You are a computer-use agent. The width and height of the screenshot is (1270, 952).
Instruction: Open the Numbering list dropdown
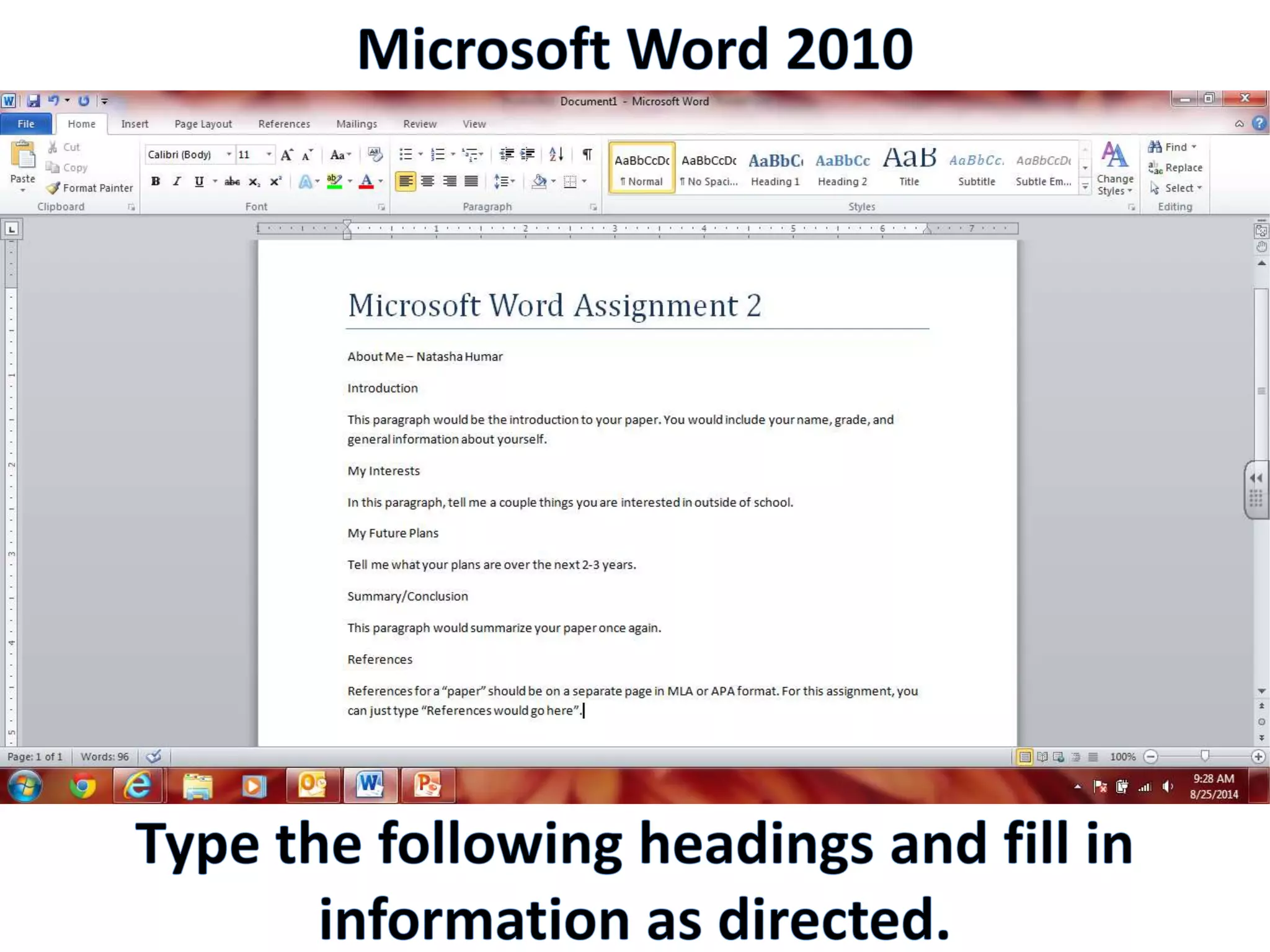point(452,154)
